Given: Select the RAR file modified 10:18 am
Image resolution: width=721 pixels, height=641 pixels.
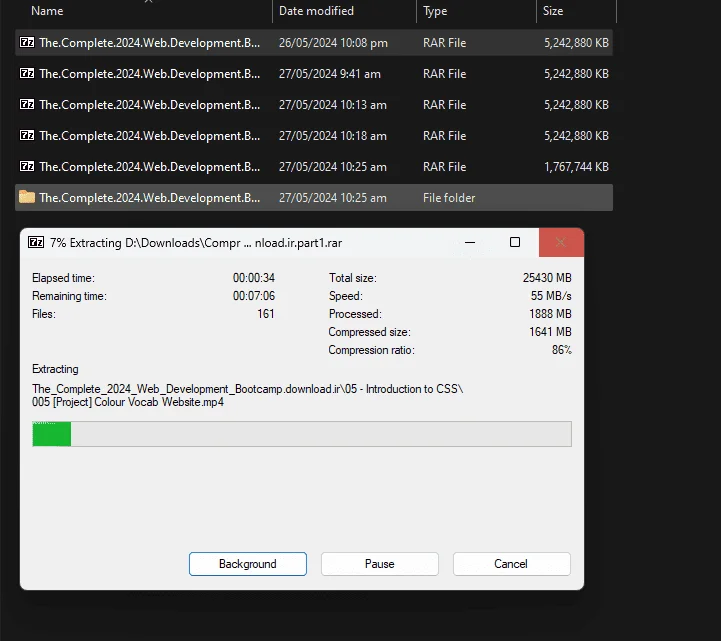Looking at the screenshot, I should 314,136.
